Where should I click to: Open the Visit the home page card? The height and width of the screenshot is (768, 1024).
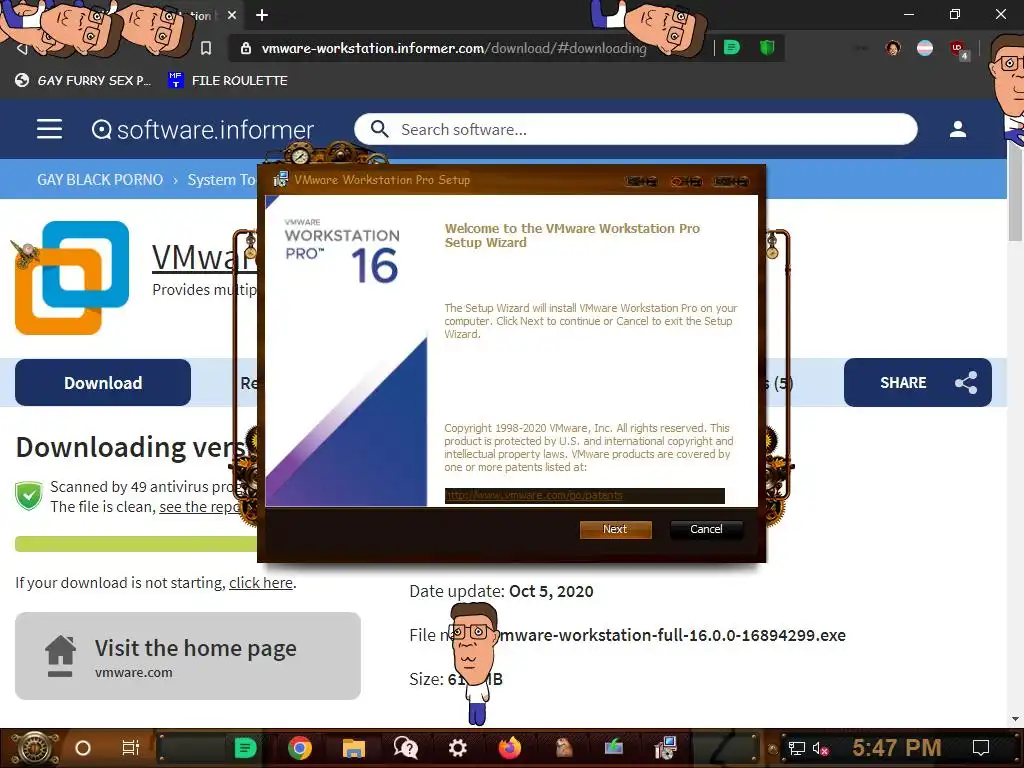click(188, 656)
